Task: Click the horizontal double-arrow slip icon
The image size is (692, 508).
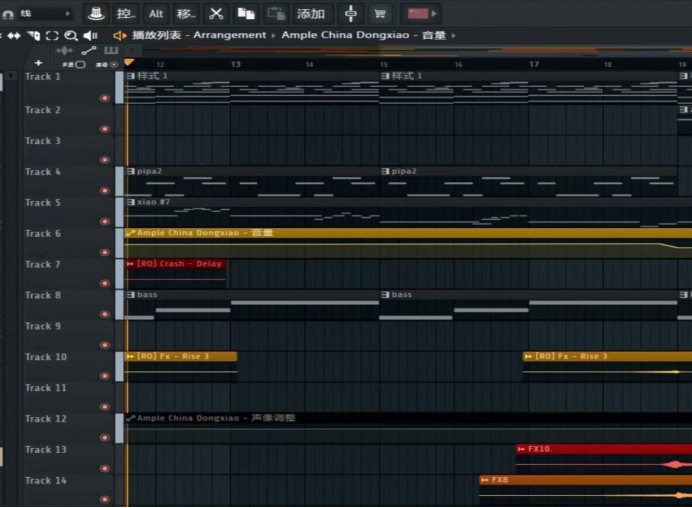Action: [14, 36]
